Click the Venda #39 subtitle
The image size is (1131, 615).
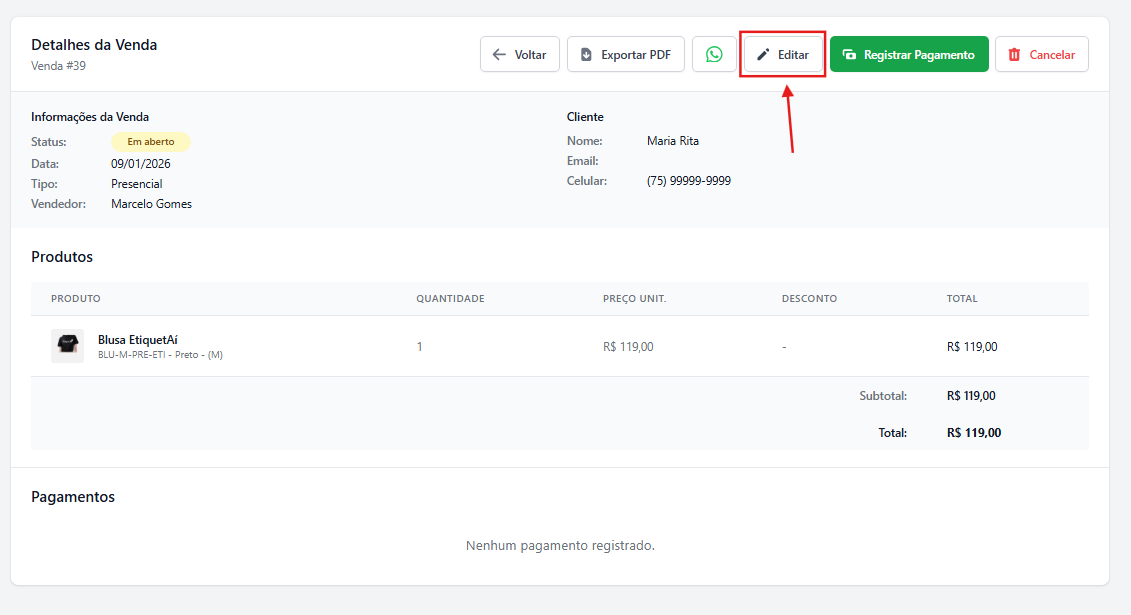tap(58, 66)
